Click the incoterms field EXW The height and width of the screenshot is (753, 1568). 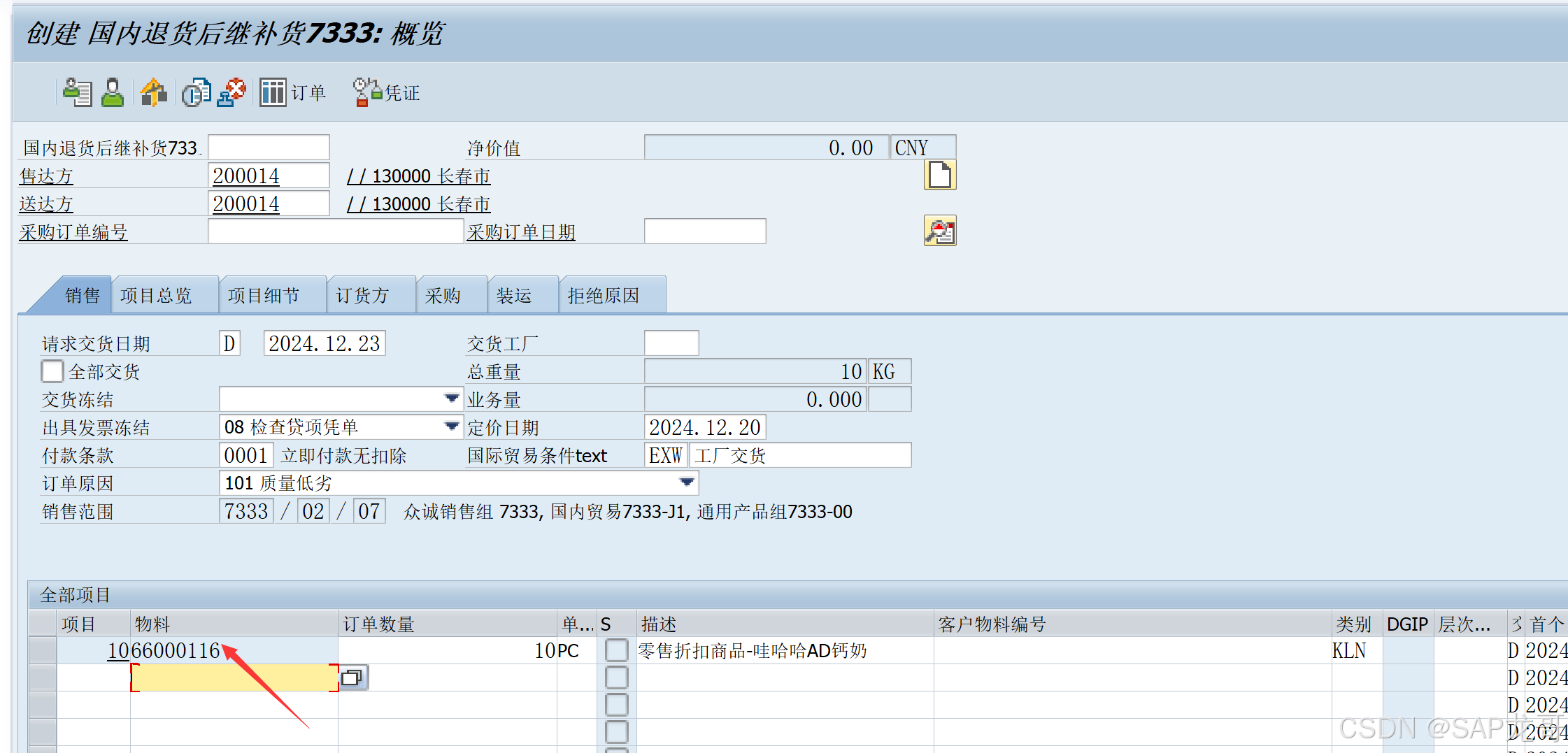click(666, 454)
